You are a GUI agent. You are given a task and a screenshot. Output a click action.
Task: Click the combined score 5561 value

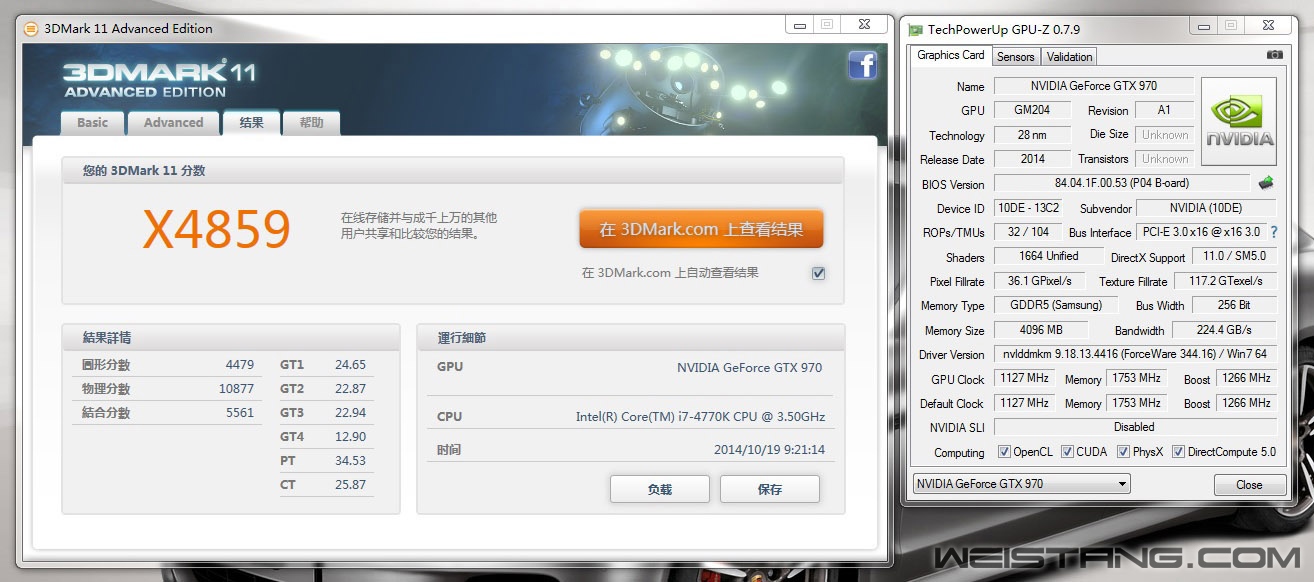pos(240,413)
